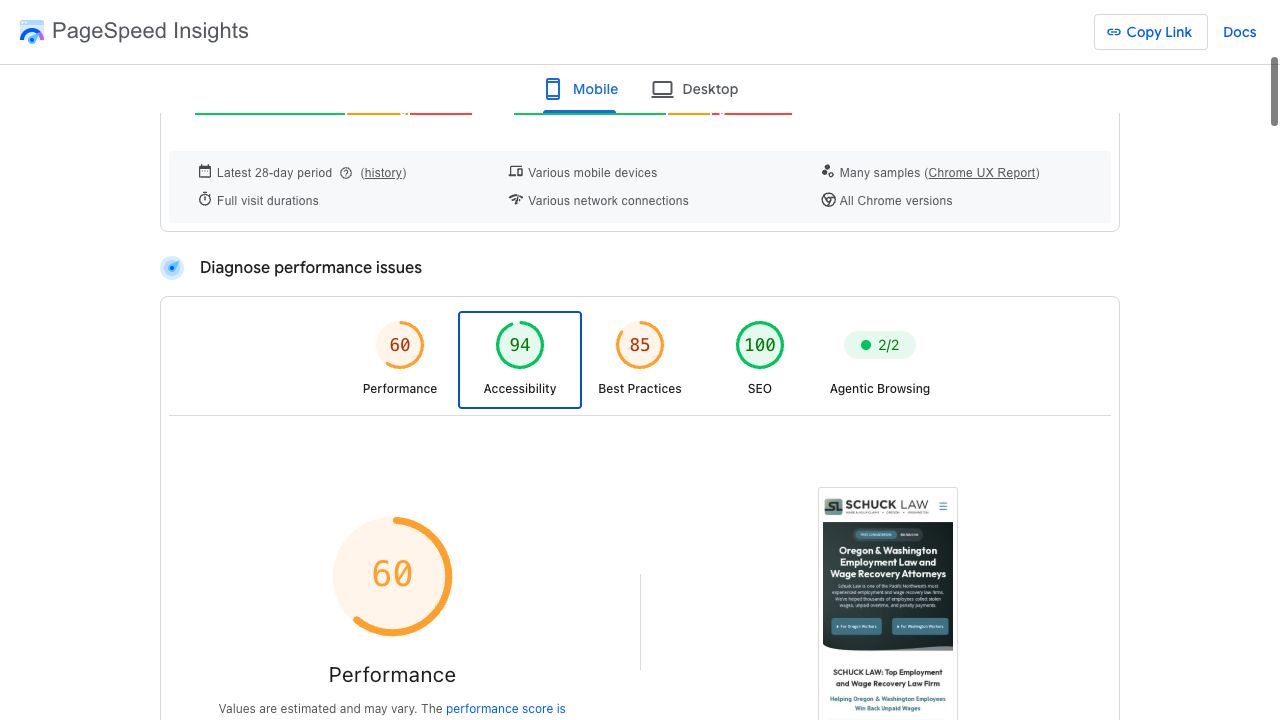1280x720 pixels.
Task: Click the Chrome icon beside All Chrome versions
Action: (828, 200)
